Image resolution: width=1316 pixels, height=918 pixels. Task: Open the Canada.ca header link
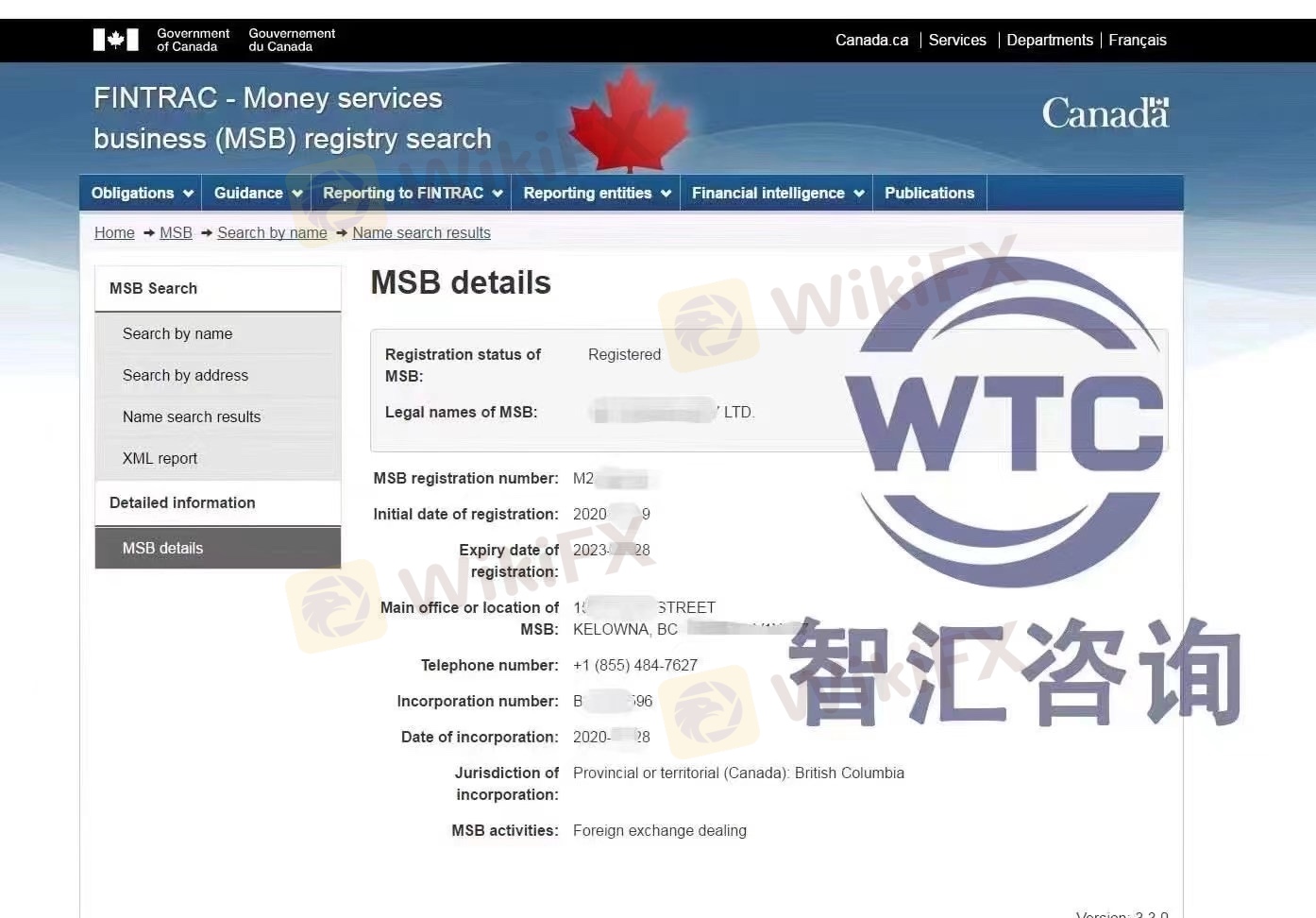tap(871, 40)
